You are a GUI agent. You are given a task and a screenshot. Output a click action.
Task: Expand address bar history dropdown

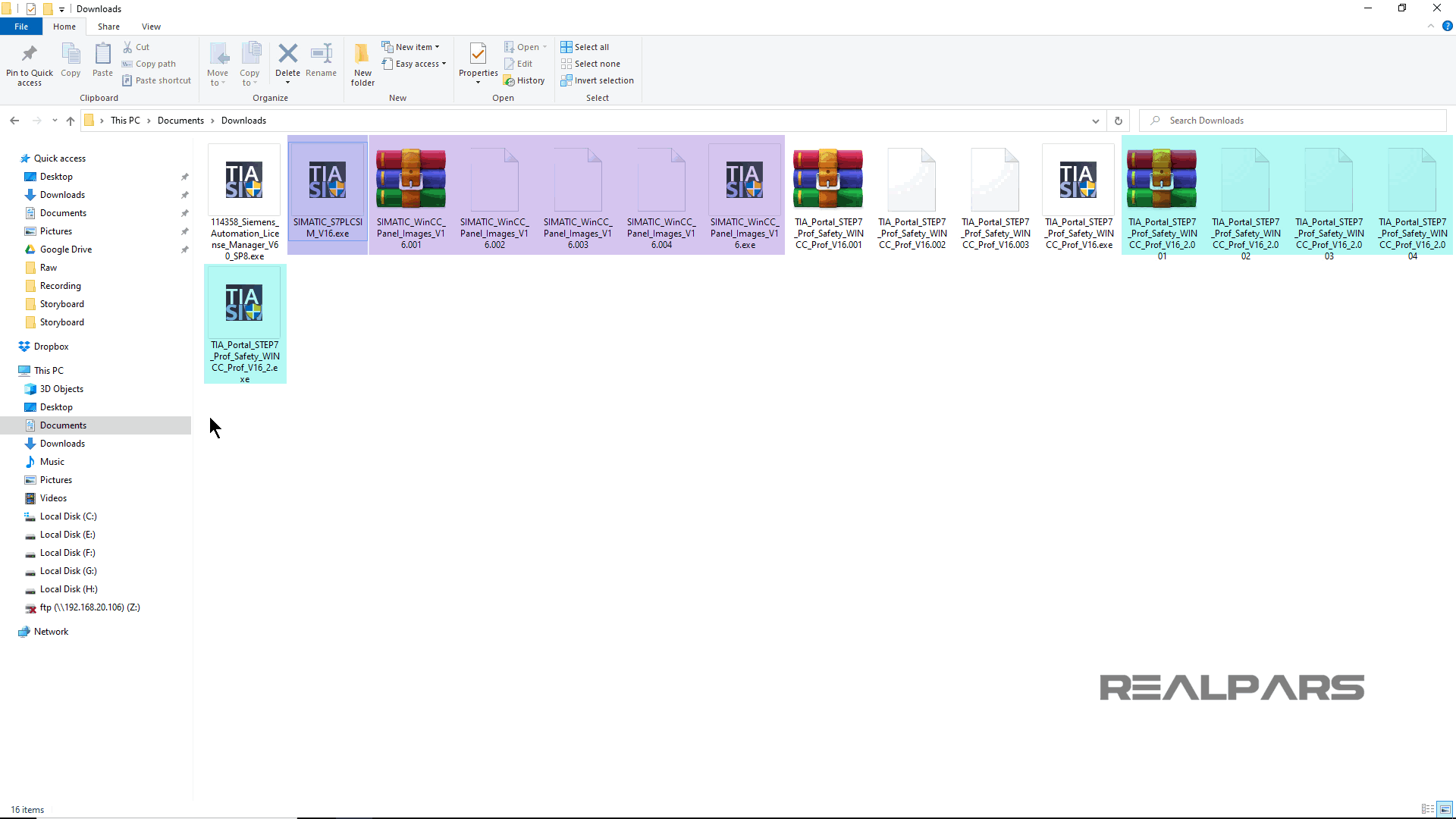click(1095, 121)
